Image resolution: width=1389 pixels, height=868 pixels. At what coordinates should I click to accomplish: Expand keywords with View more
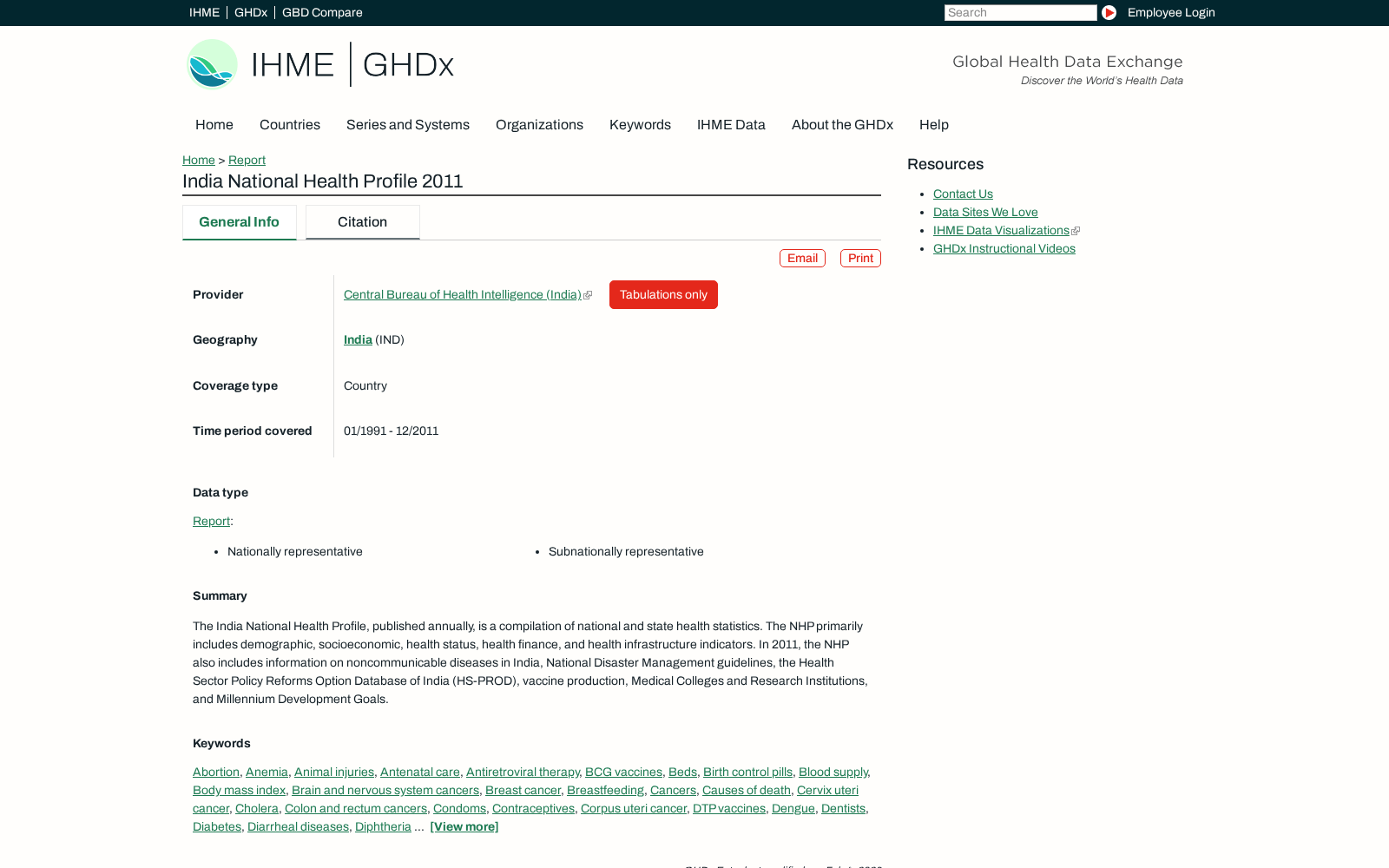(464, 826)
